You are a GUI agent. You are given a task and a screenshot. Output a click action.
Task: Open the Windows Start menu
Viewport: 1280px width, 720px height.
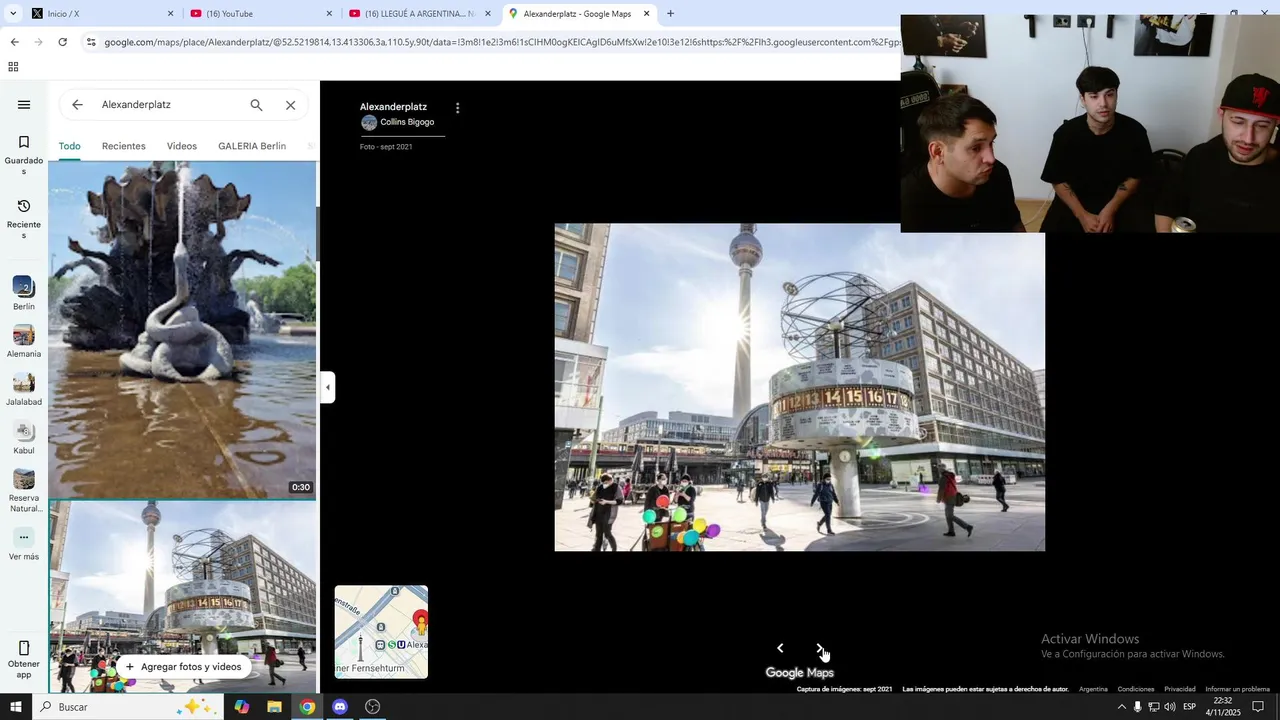coord(16,707)
